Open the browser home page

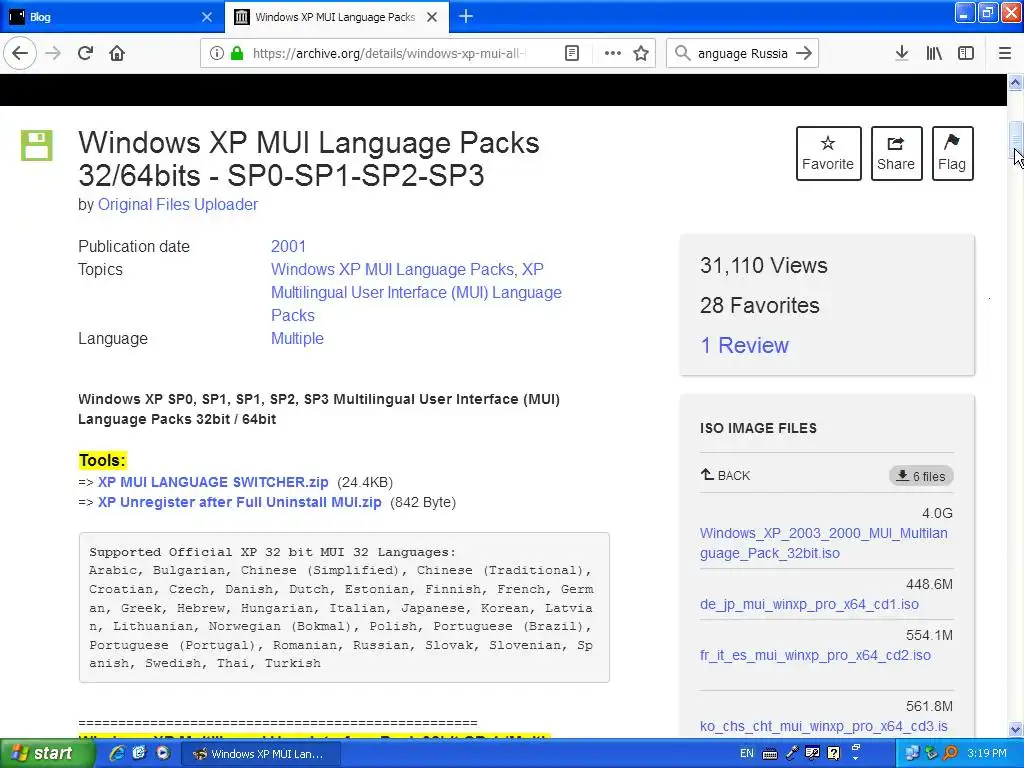pyautogui.click(x=117, y=53)
